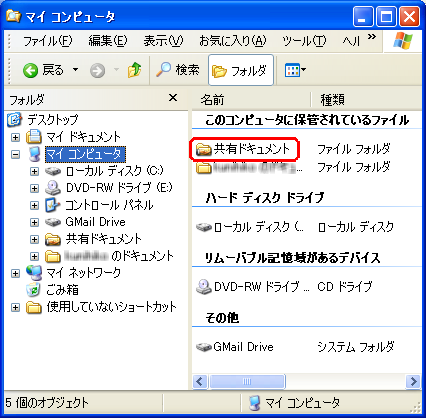Click DVD-RW ドライブ (E:) disc icon in the tree
The height and width of the screenshot is (418, 426).
(x=53, y=188)
